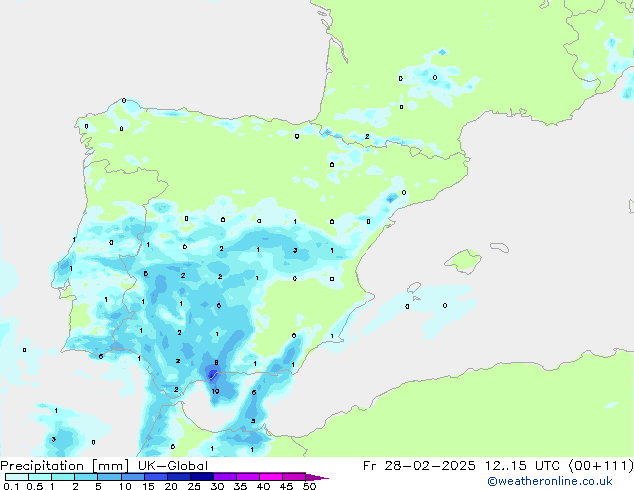Select the 0.5–1 mm legend swatch
Screen dimensions: 634x490
coord(40,477)
